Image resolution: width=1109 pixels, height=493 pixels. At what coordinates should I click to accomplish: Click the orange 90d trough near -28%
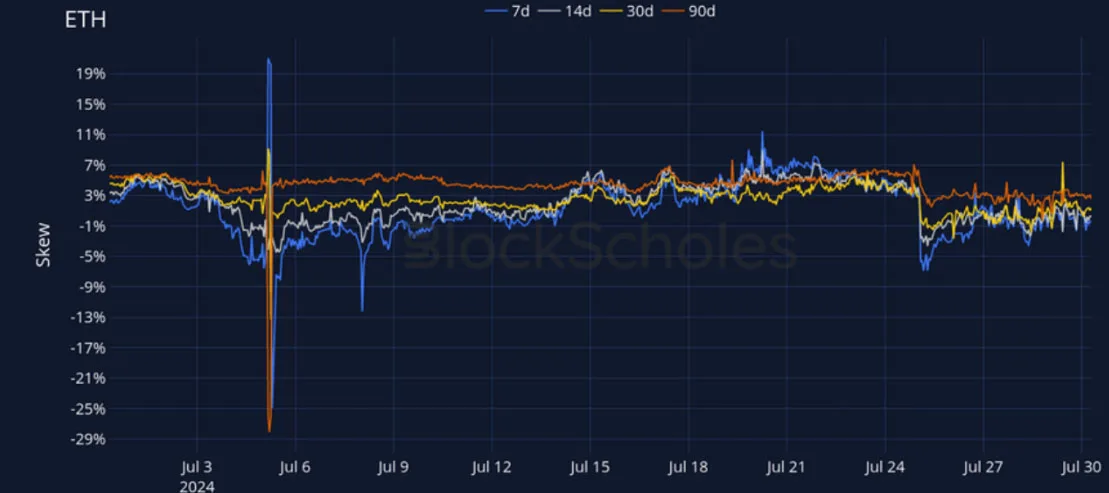tap(269, 431)
